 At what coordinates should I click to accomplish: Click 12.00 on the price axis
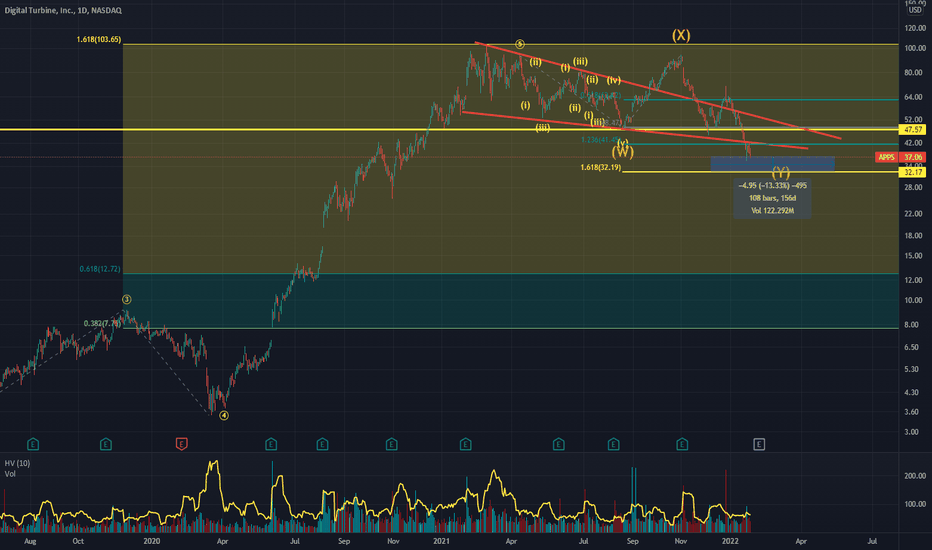pos(915,280)
